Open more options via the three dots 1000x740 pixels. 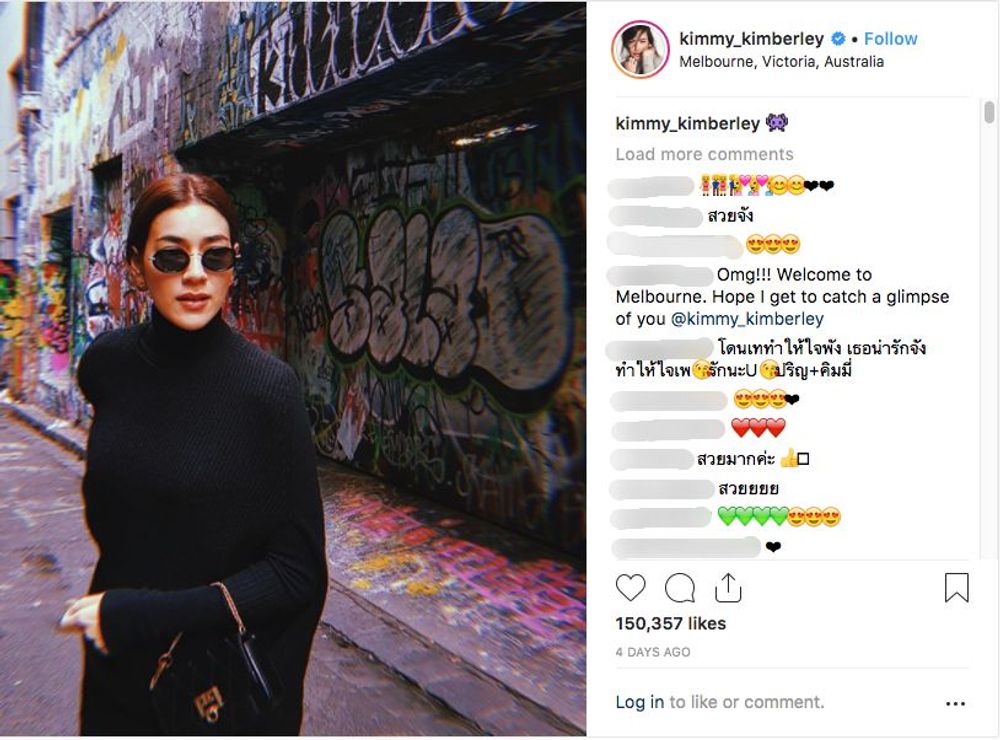click(955, 703)
